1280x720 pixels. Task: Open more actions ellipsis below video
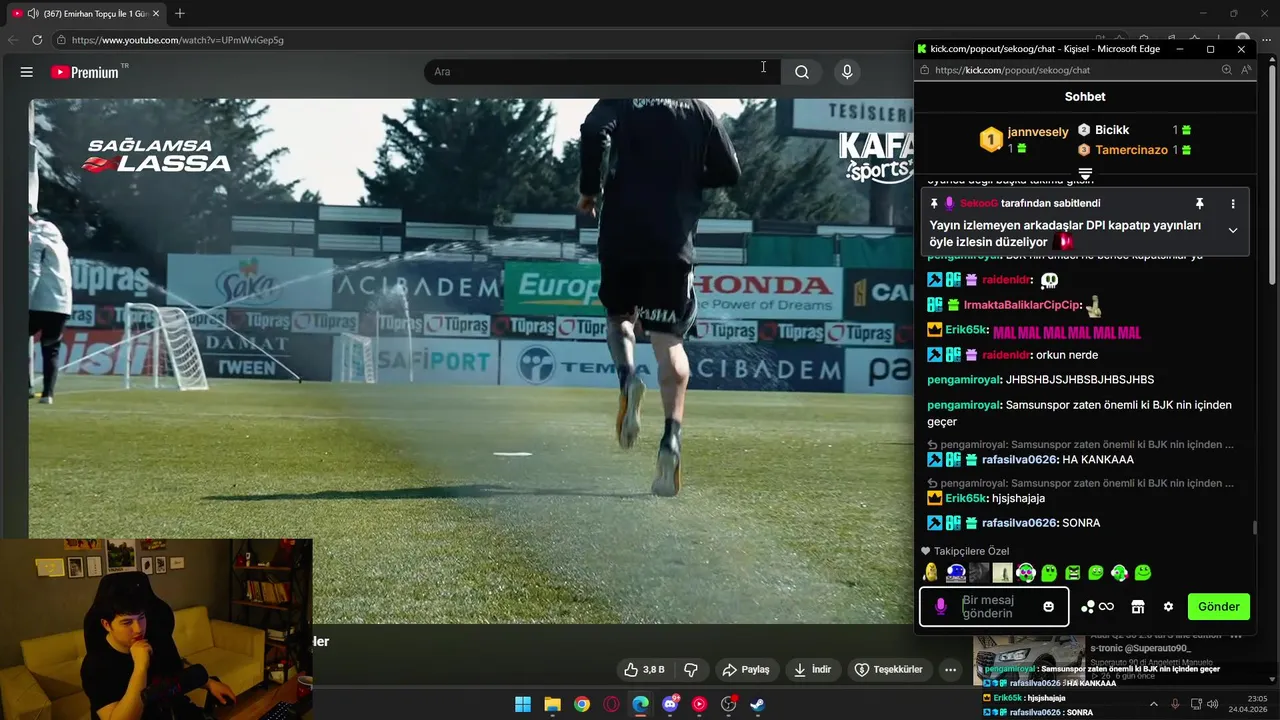951,670
